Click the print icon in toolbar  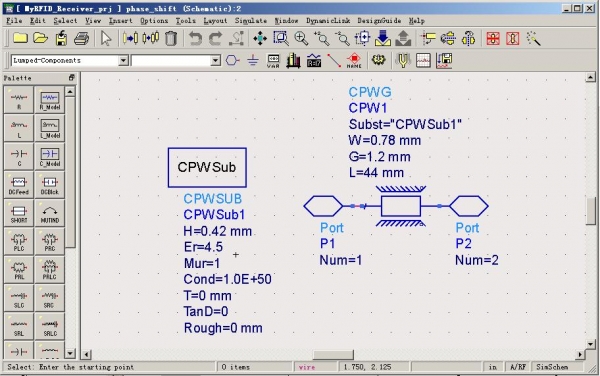click(82, 38)
